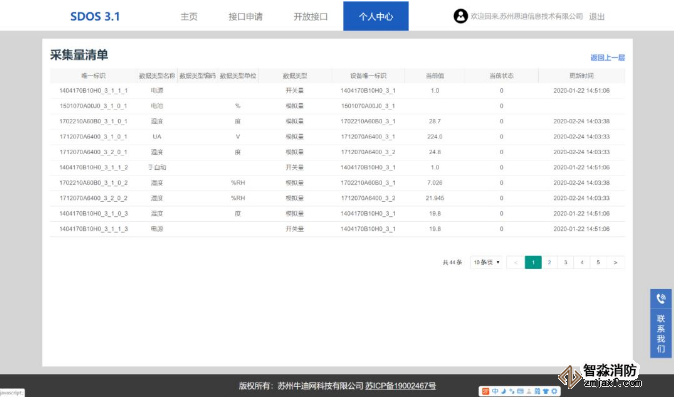674x398 pixels.
Task: Click the 苏ICP备19002467号 footer link
Action: [x=401, y=386]
